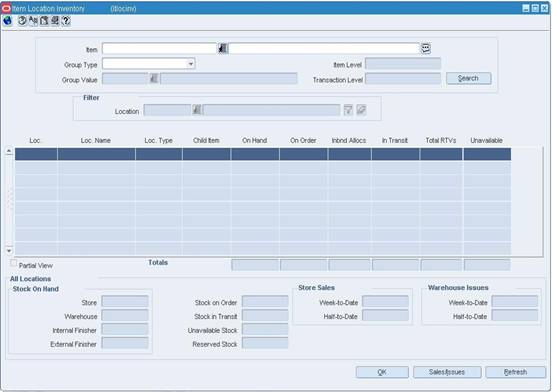
Task: Click the Refresh button
Action: 515,372
